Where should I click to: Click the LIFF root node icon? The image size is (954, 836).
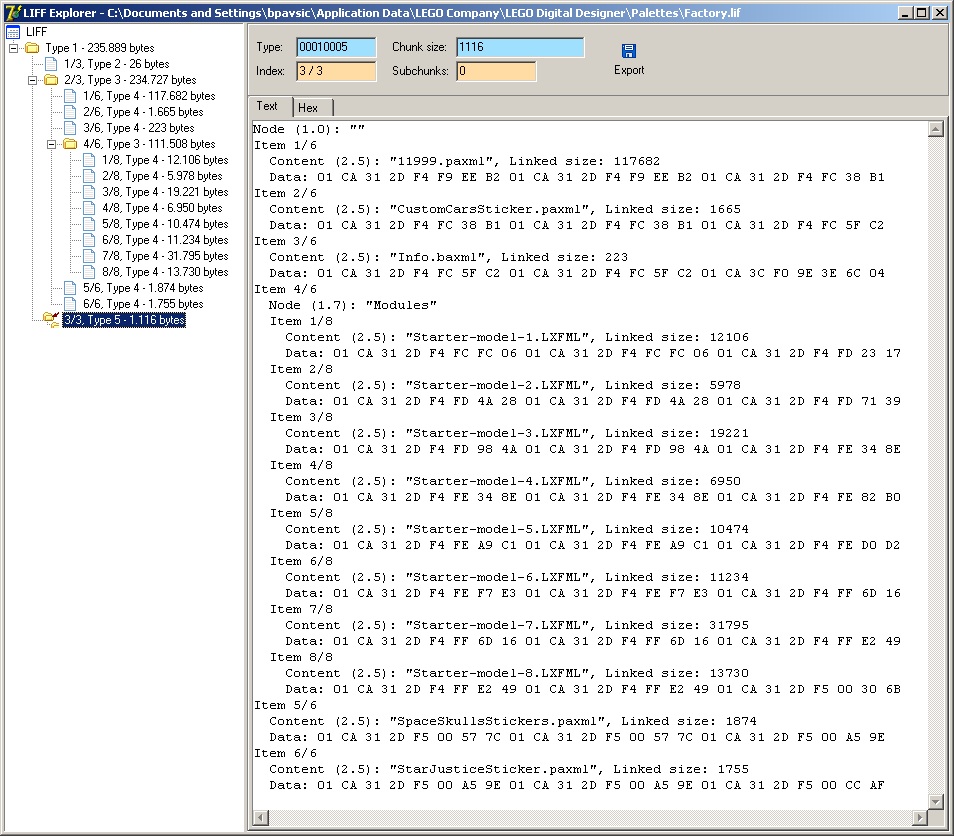(x=13, y=32)
